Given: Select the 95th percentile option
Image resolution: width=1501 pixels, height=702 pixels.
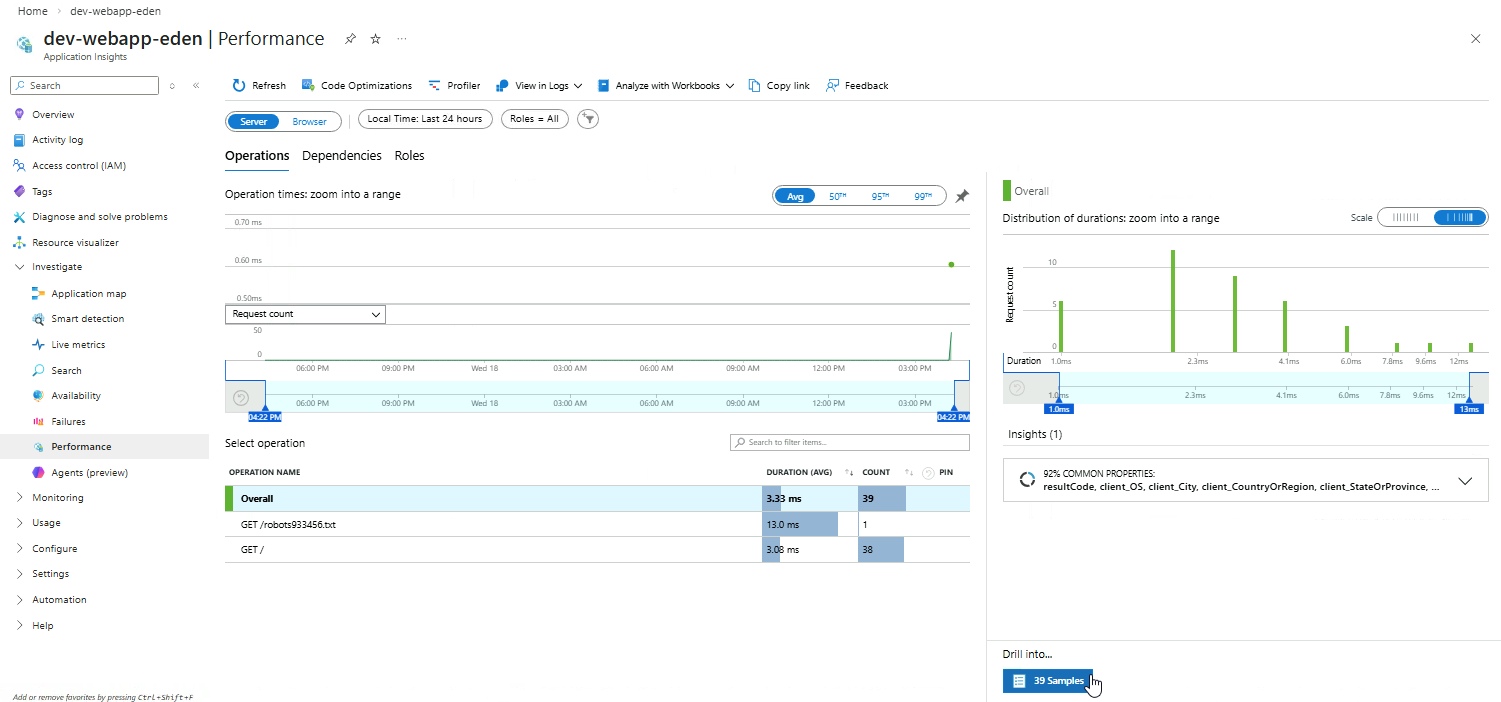Looking at the screenshot, I should (880, 196).
